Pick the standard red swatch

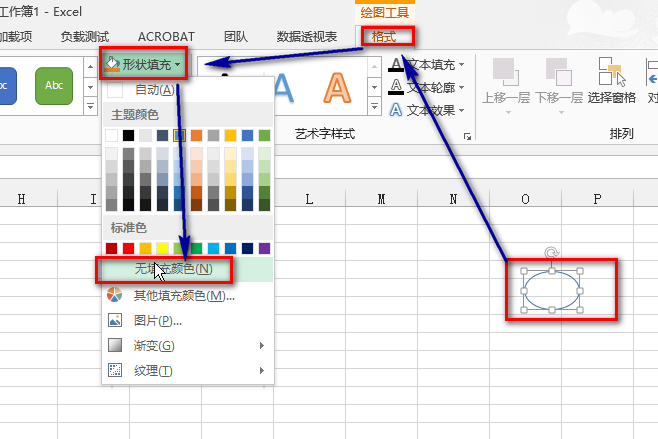pyautogui.click(x=128, y=248)
